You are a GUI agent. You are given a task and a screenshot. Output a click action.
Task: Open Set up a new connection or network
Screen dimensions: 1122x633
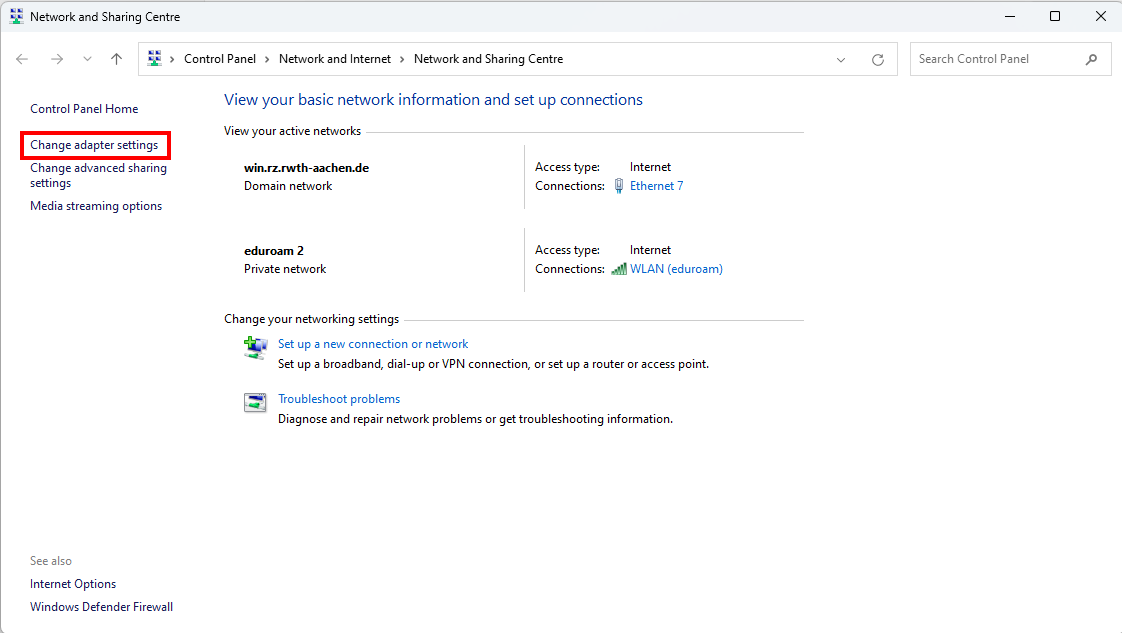tap(373, 344)
